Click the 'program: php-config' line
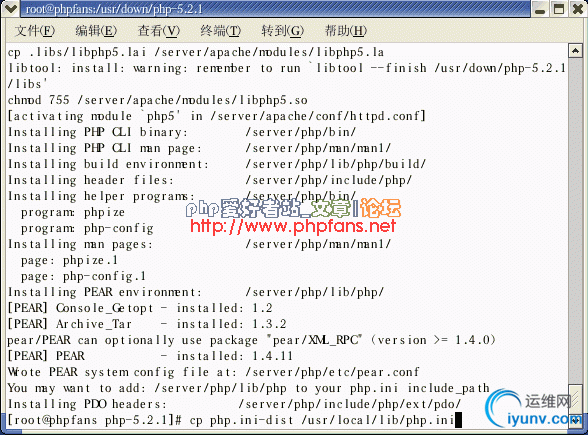The height and width of the screenshot is (435, 588). [x=87, y=228]
